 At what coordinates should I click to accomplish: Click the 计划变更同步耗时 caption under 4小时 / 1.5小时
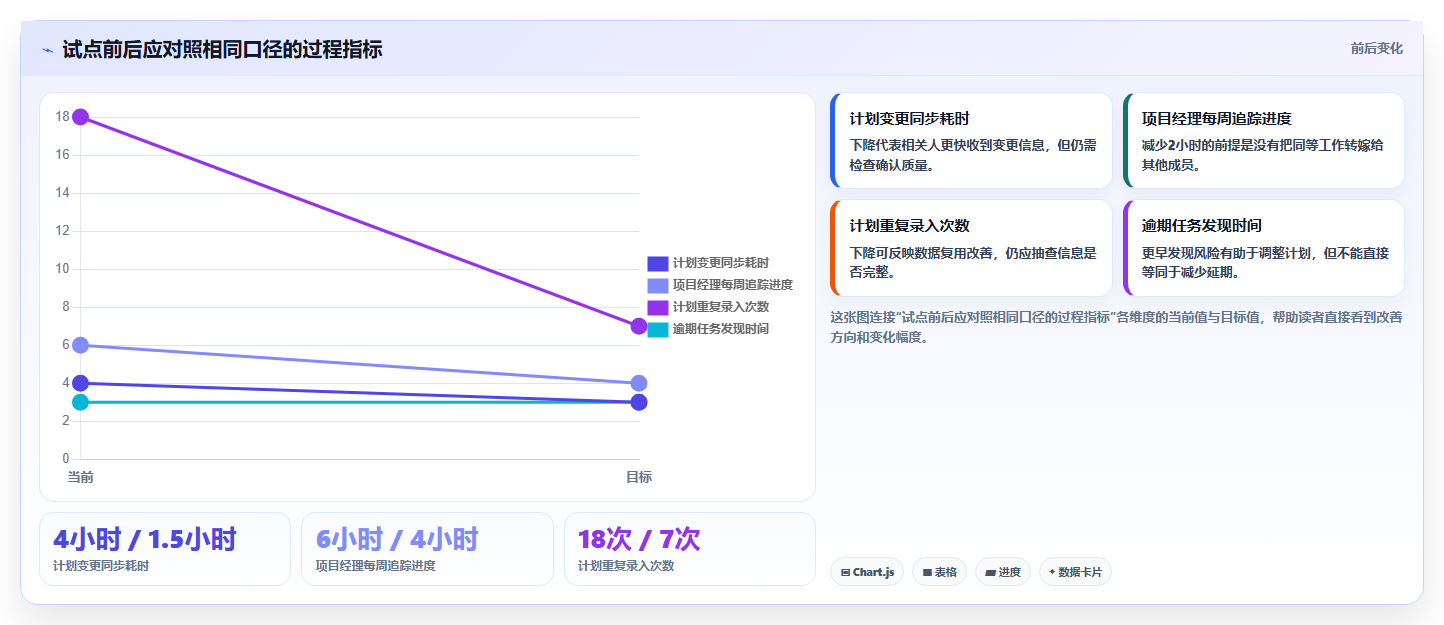pyautogui.click(x=101, y=566)
